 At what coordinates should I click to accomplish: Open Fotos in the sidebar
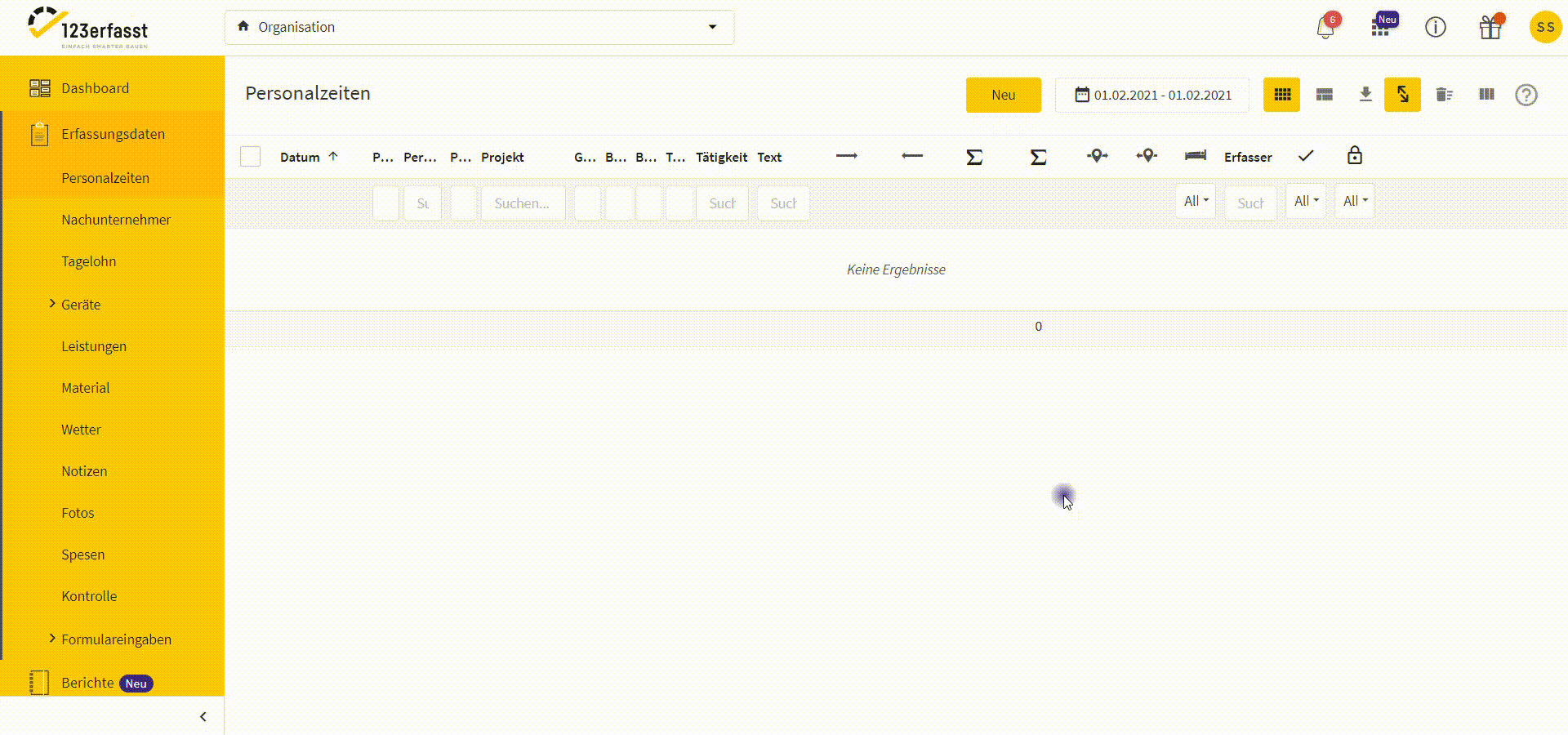(x=78, y=513)
